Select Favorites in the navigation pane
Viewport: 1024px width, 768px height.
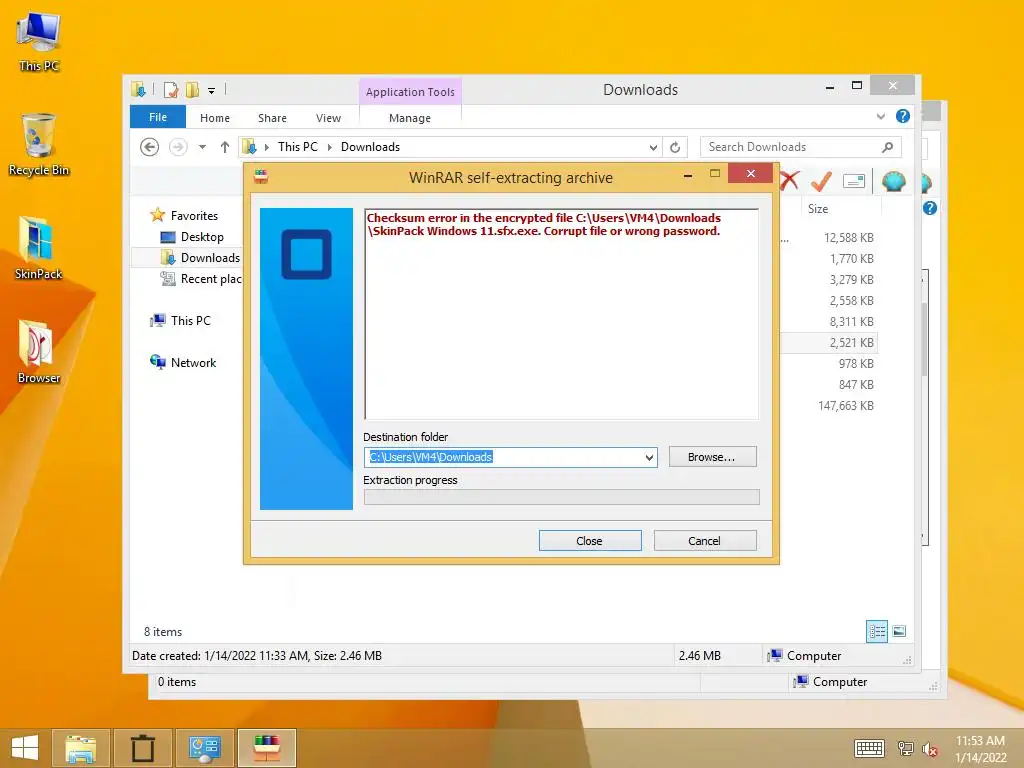click(x=184, y=216)
